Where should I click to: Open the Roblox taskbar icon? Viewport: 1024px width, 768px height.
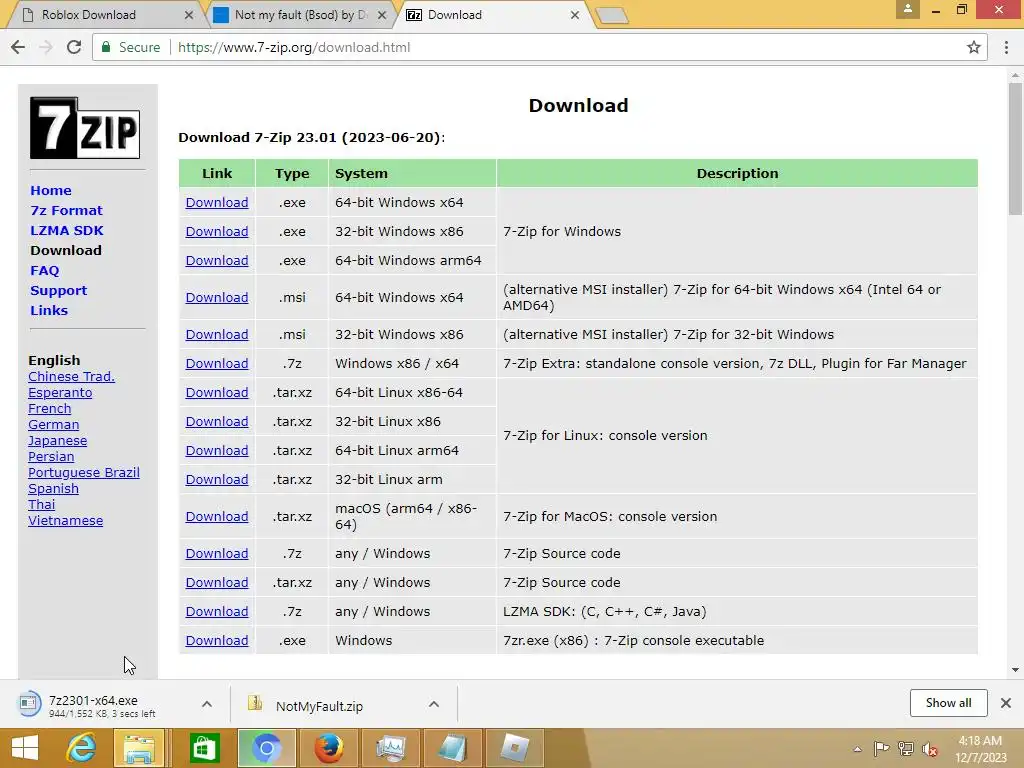515,748
